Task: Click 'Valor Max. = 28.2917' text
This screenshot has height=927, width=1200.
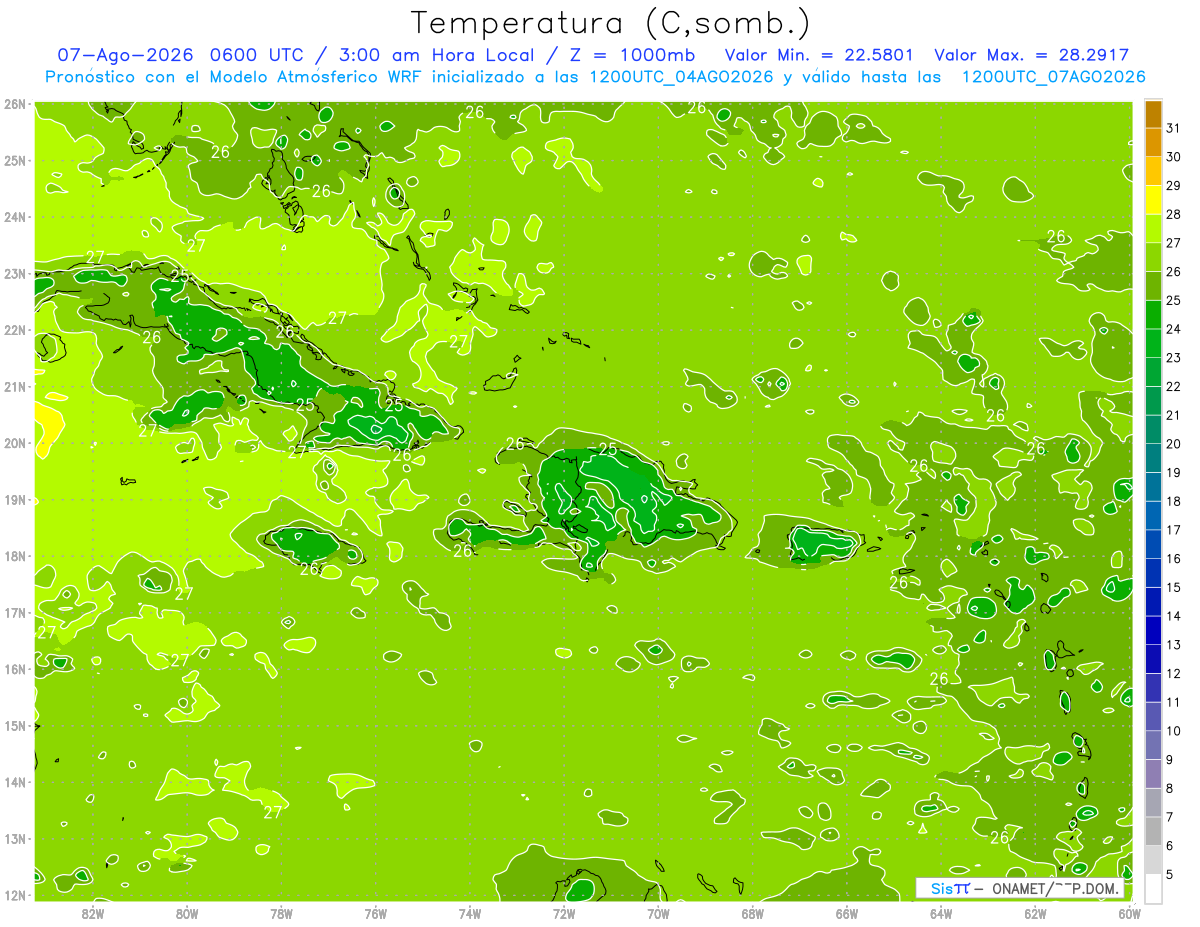Action: [x=1031, y=55]
